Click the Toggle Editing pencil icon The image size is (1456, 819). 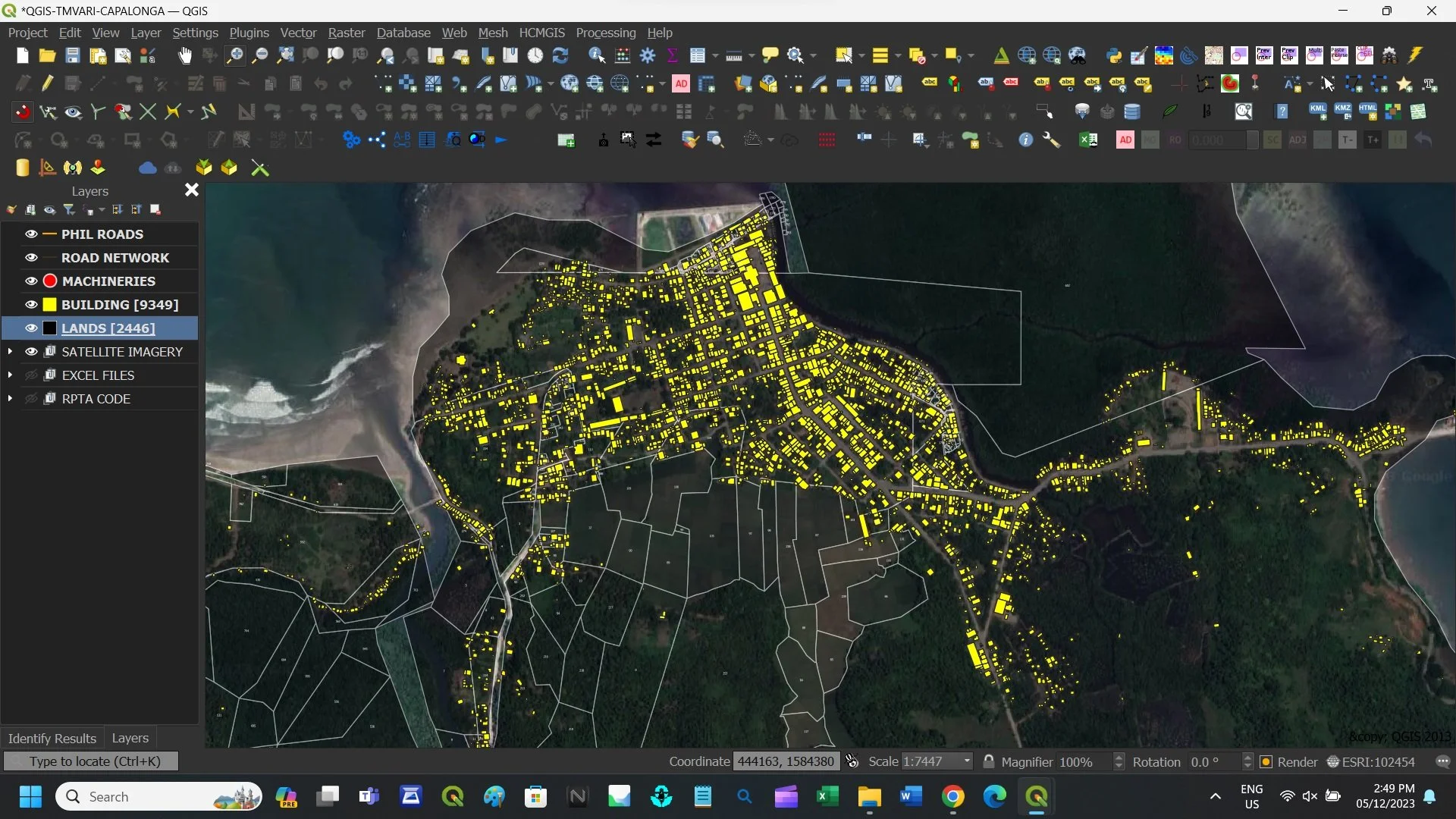point(48,84)
